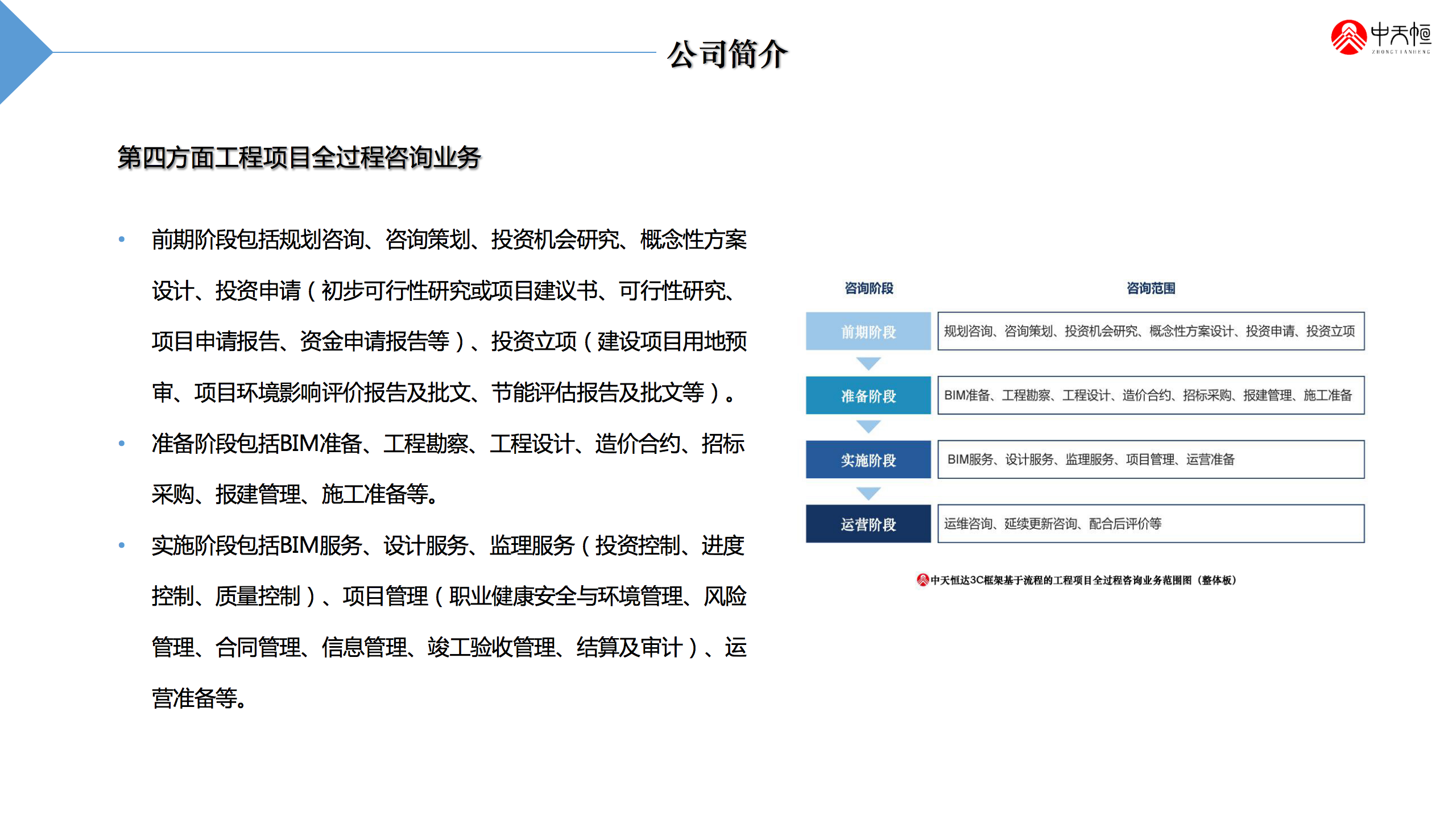Viewport: 1456px width, 819px height.
Task: Select the 前期阶段 stage box
Action: click(868, 331)
